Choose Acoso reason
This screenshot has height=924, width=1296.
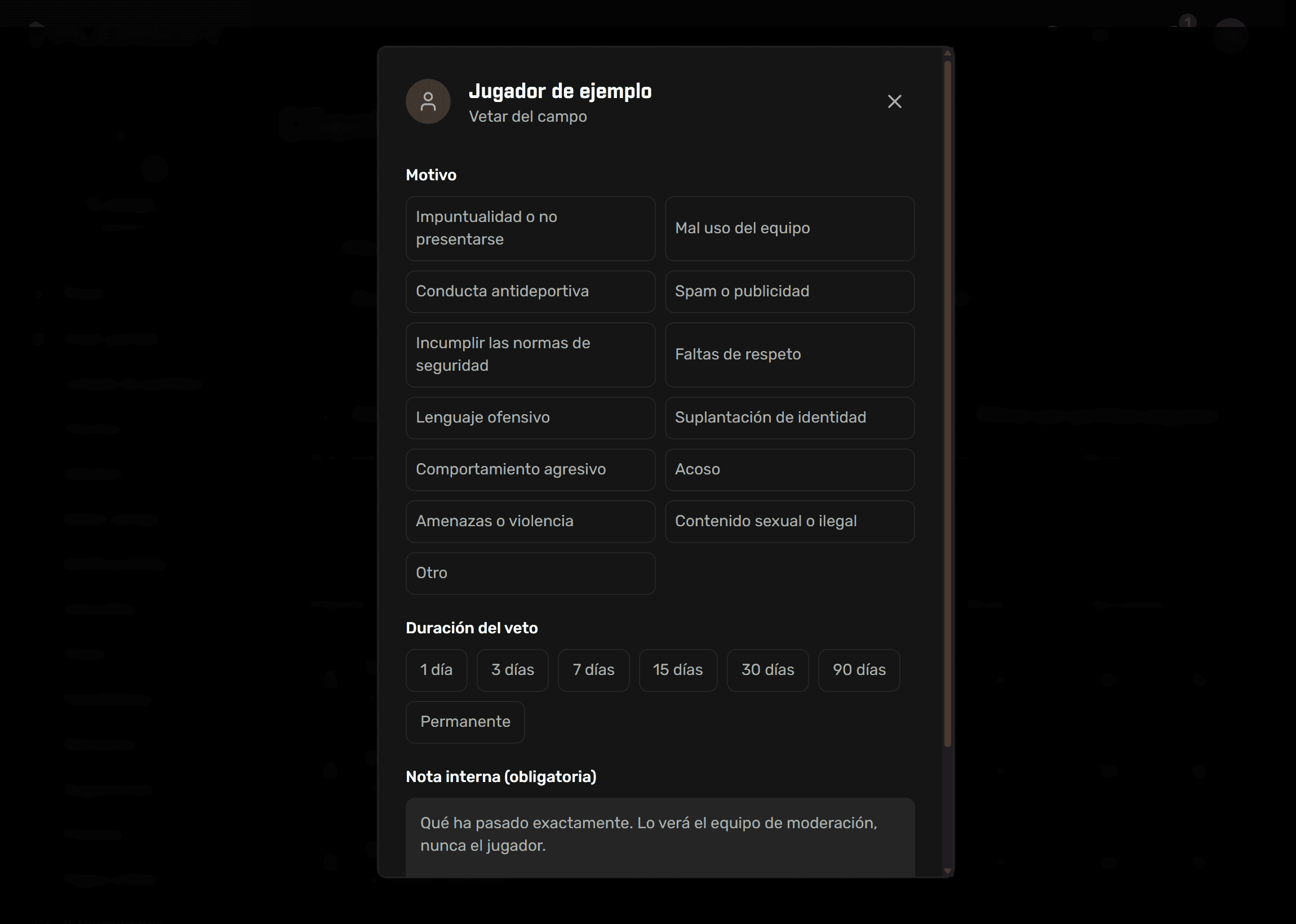(789, 470)
